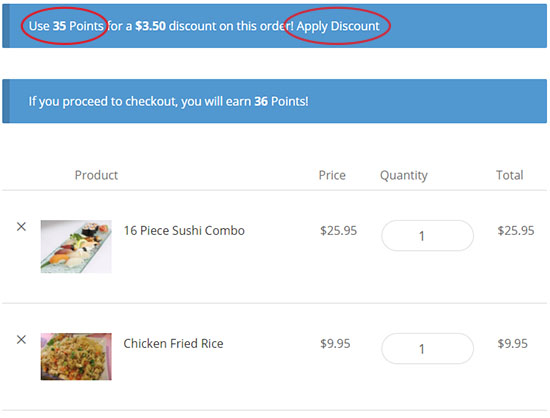Focus the sushi combo quantity field
Image resolution: width=550 pixels, height=418 pixels.
click(x=427, y=236)
